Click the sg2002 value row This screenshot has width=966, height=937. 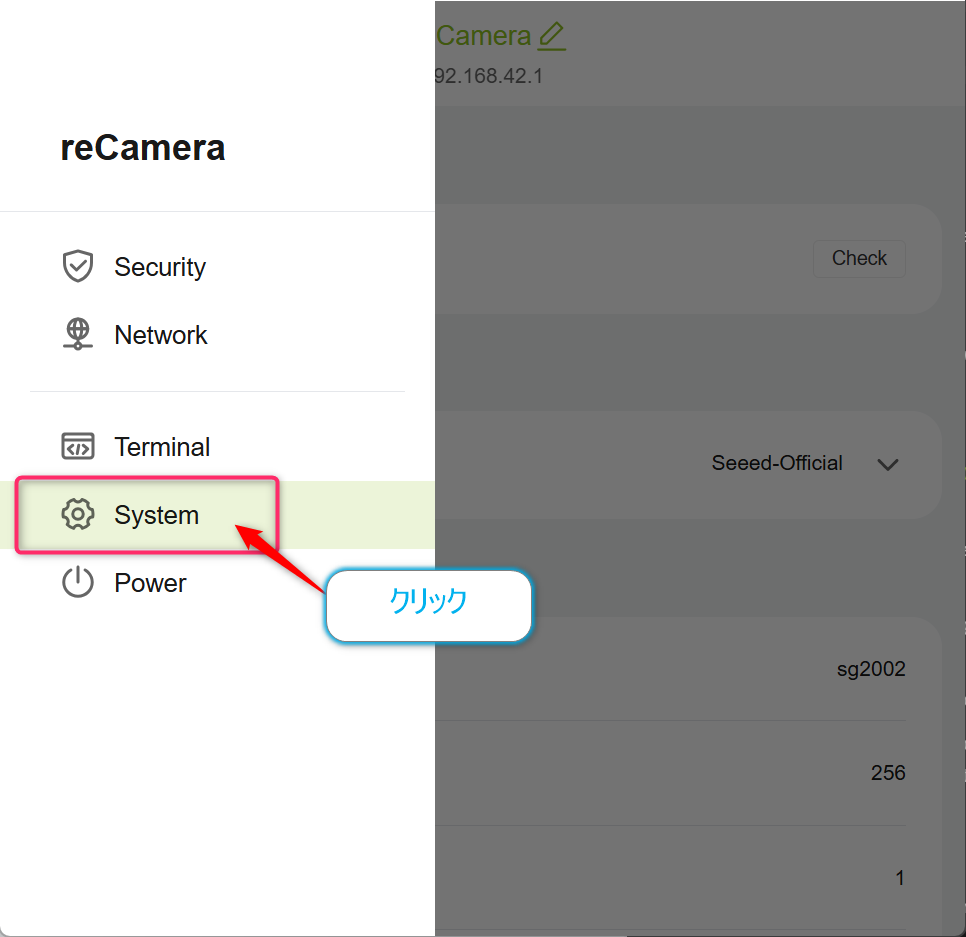point(688,669)
